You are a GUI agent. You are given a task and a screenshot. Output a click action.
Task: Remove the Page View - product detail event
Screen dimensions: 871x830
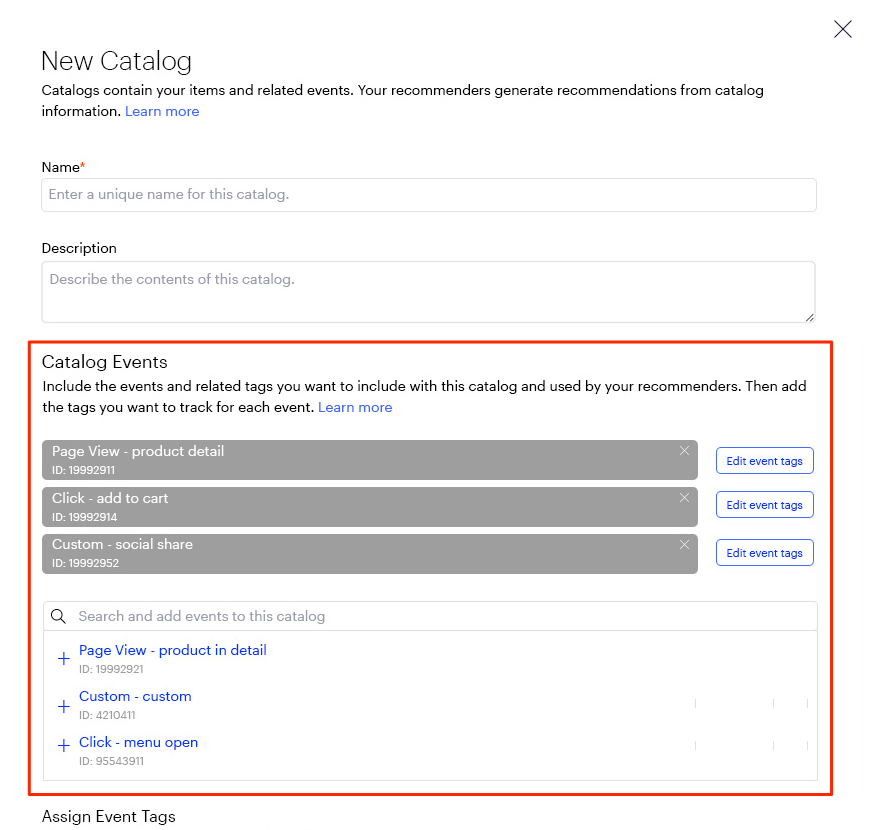pyautogui.click(x=684, y=451)
